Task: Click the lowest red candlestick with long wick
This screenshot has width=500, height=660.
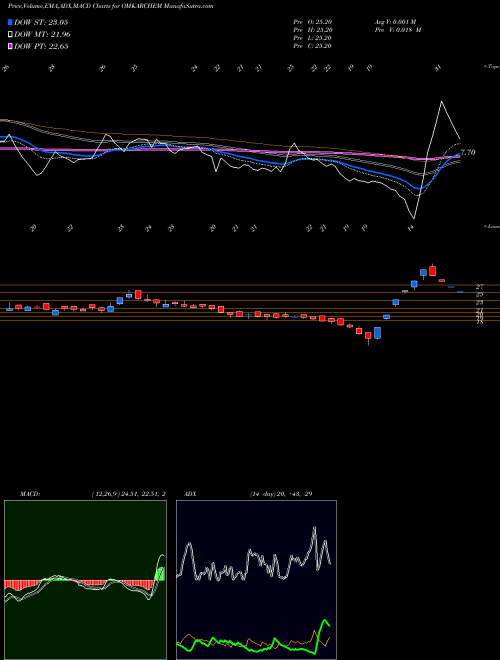Action: click(368, 337)
